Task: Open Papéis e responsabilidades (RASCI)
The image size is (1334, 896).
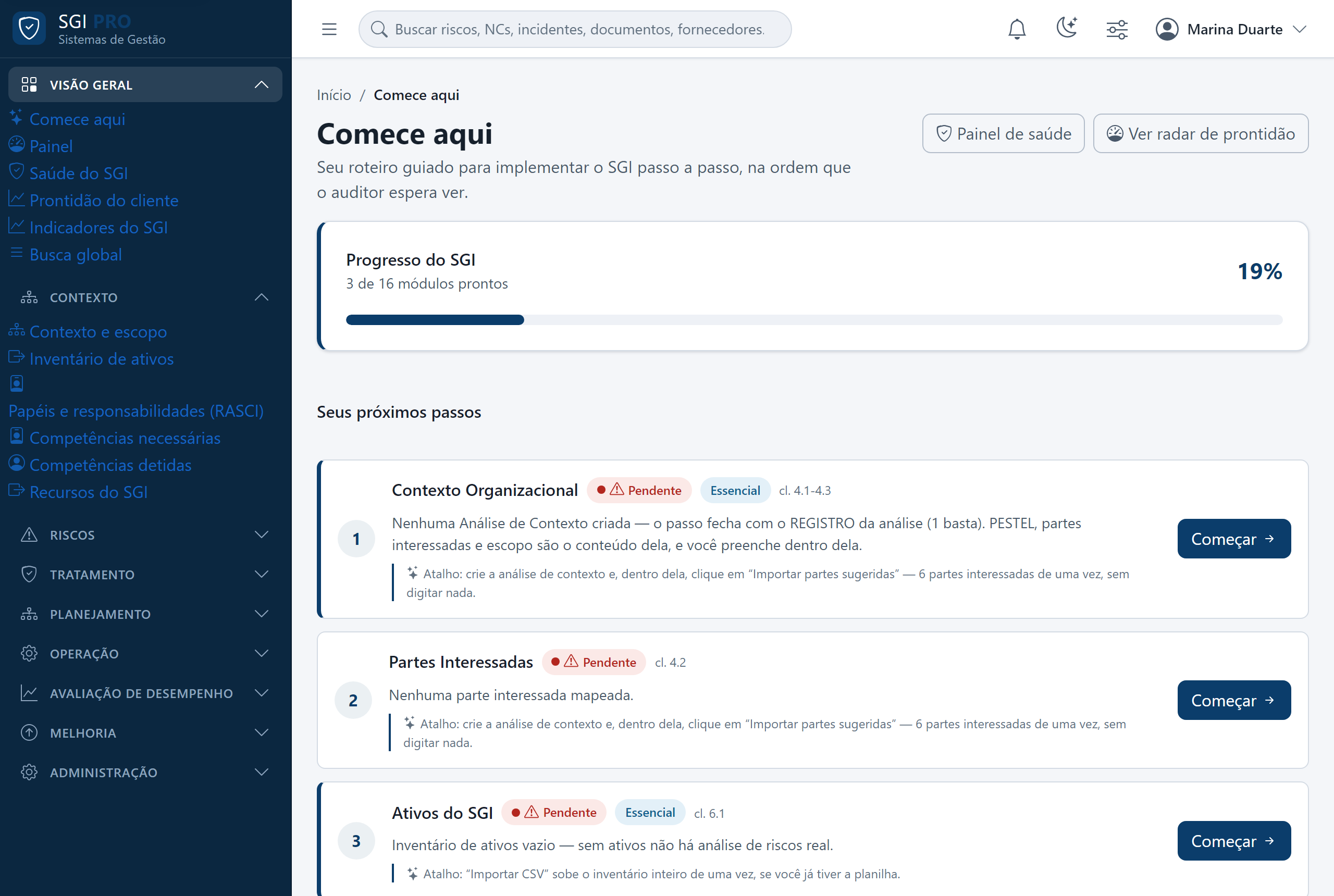Action: [x=136, y=411]
